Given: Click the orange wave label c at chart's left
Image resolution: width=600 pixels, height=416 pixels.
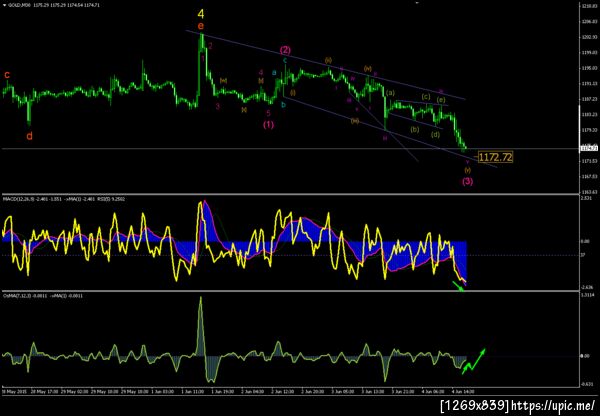Looking at the screenshot, I should tap(7, 75).
